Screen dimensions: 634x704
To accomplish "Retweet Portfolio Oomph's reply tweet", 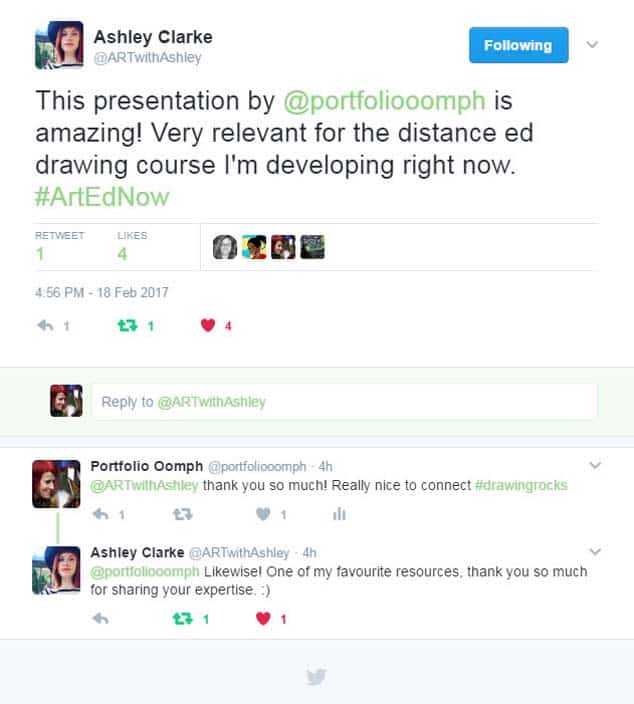I will (183, 514).
